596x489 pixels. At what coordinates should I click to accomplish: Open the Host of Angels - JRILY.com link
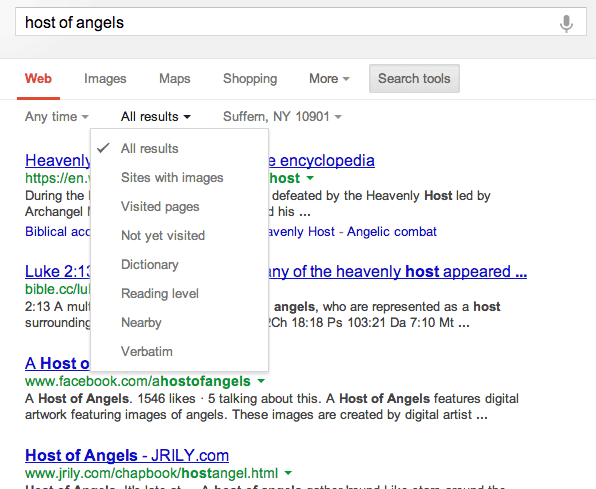point(127,455)
